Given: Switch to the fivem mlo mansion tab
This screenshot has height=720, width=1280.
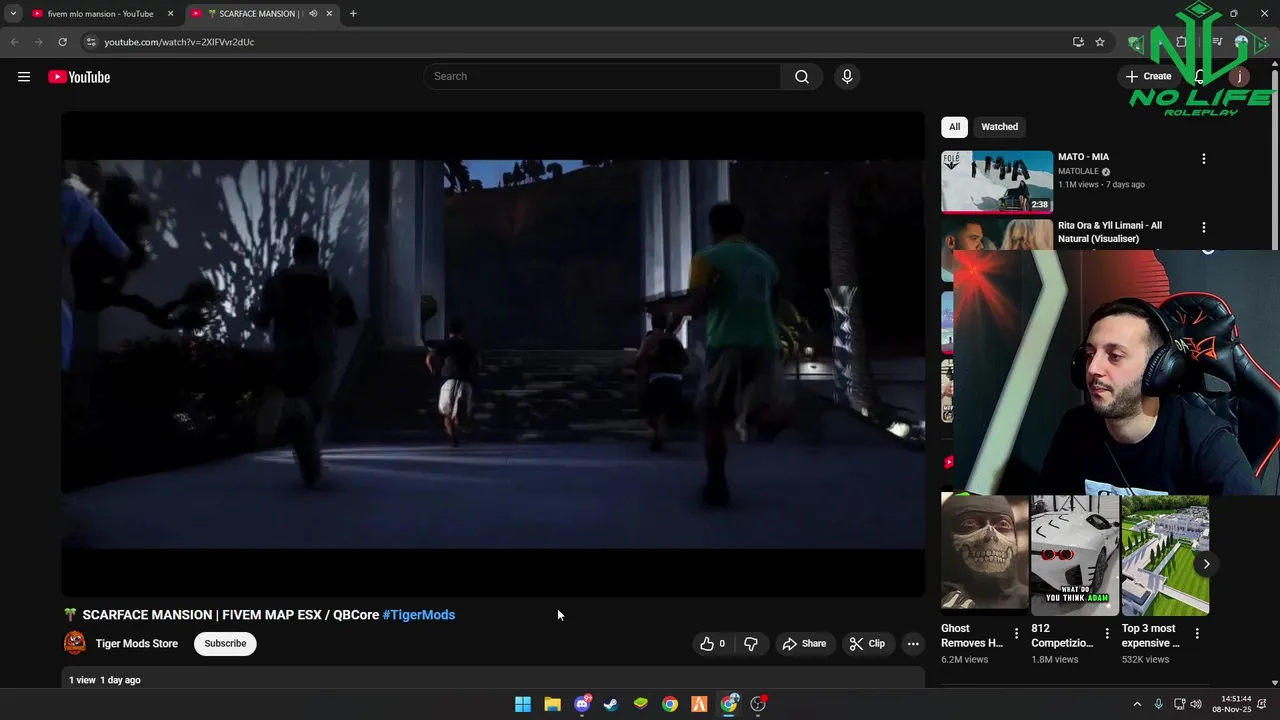Looking at the screenshot, I should click(100, 14).
